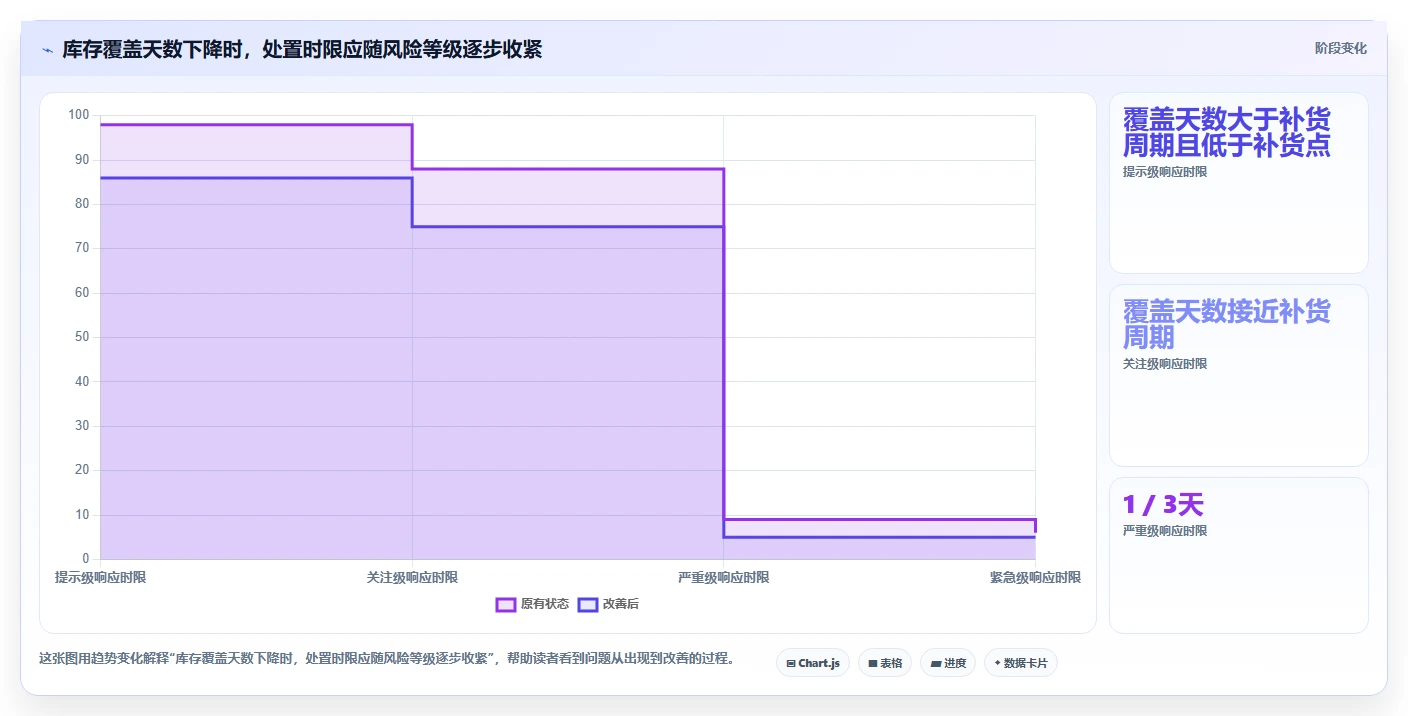This screenshot has width=1408, height=716.
Task: Click the 严重级响应时限 caption in third card
Action: pyautogui.click(x=1165, y=531)
